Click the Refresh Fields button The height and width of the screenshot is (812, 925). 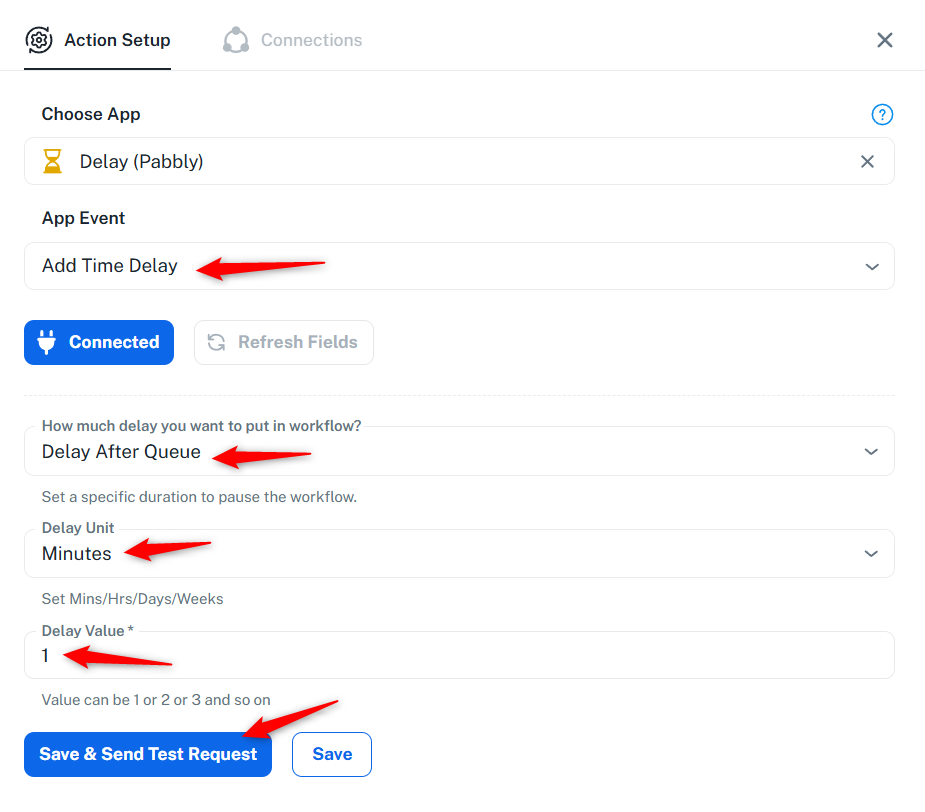click(284, 342)
